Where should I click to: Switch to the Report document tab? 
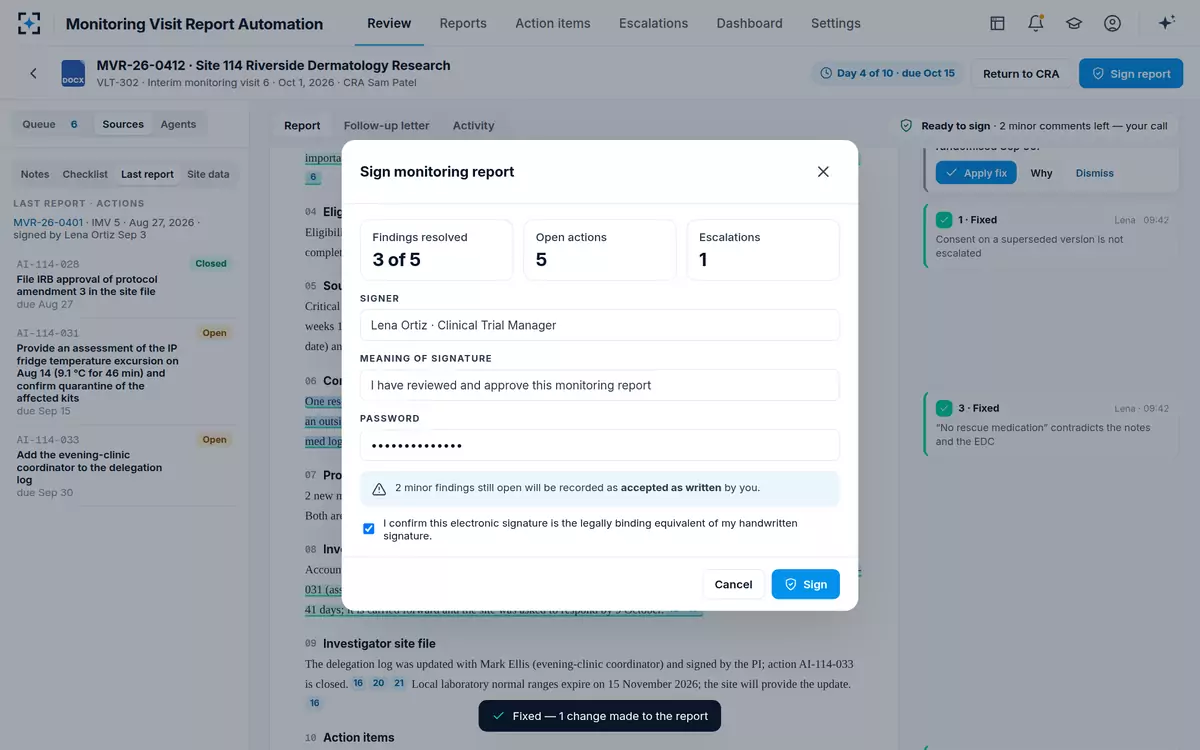(302, 125)
